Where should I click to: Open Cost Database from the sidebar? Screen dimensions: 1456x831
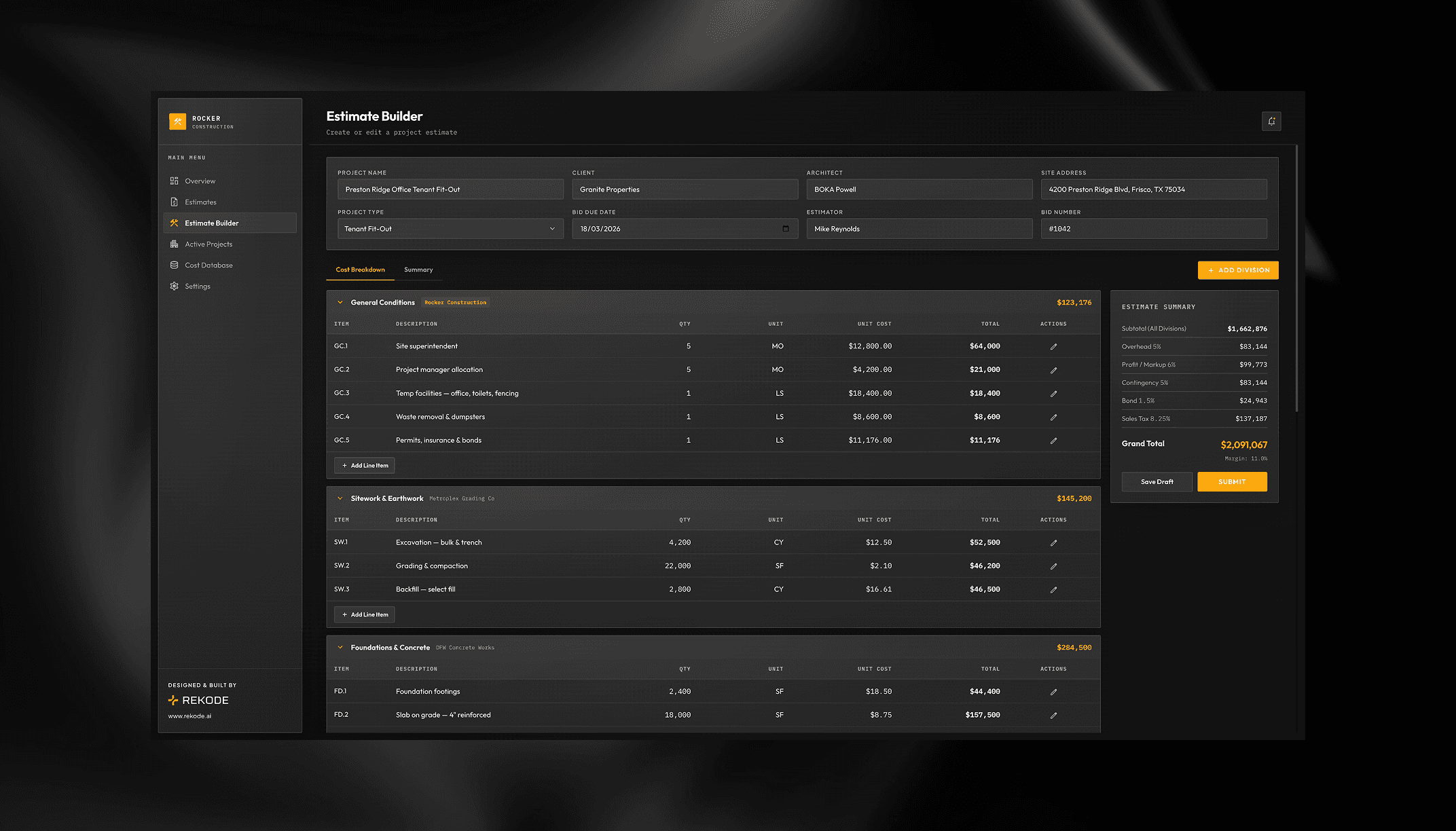click(208, 265)
